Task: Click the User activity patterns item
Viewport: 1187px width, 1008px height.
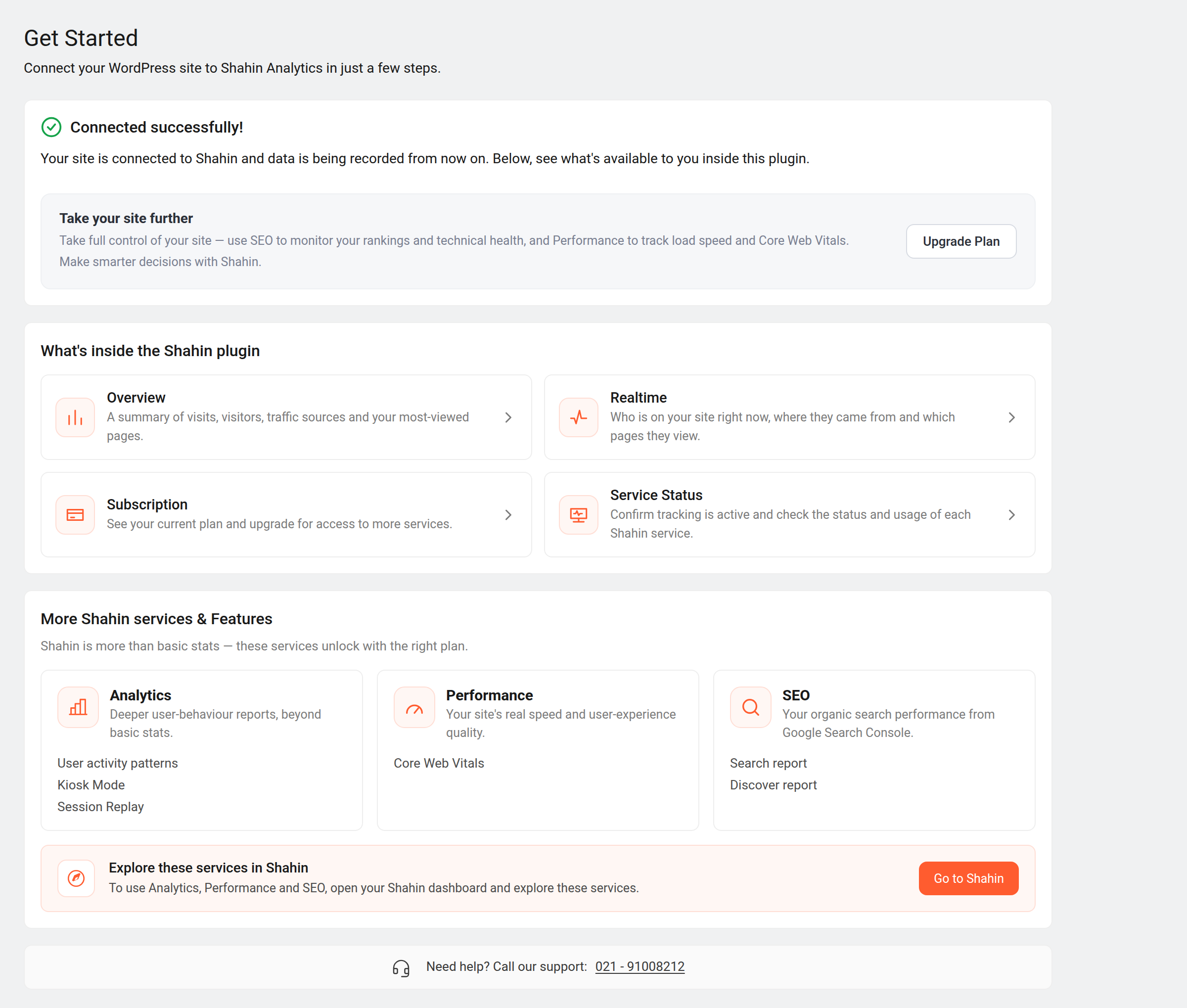Action: pos(118,764)
